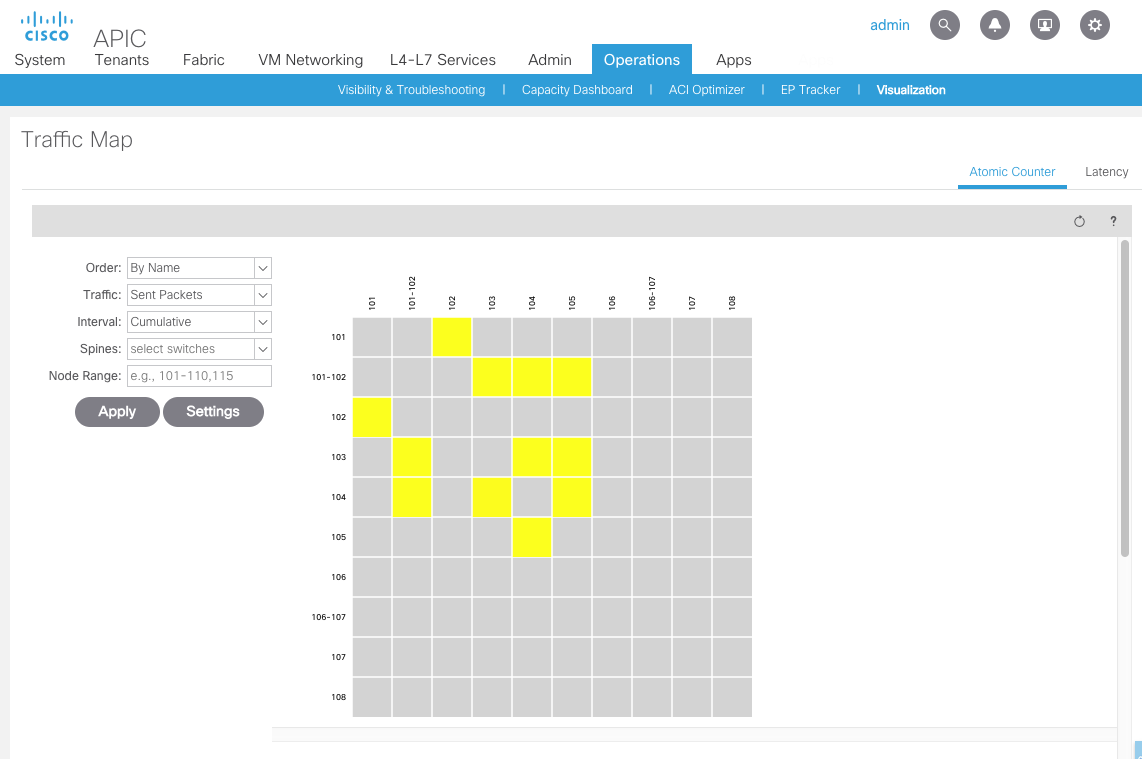Open the Traffic Sent Packets dropdown
Image resolution: width=1142 pixels, height=759 pixels.
tap(263, 295)
